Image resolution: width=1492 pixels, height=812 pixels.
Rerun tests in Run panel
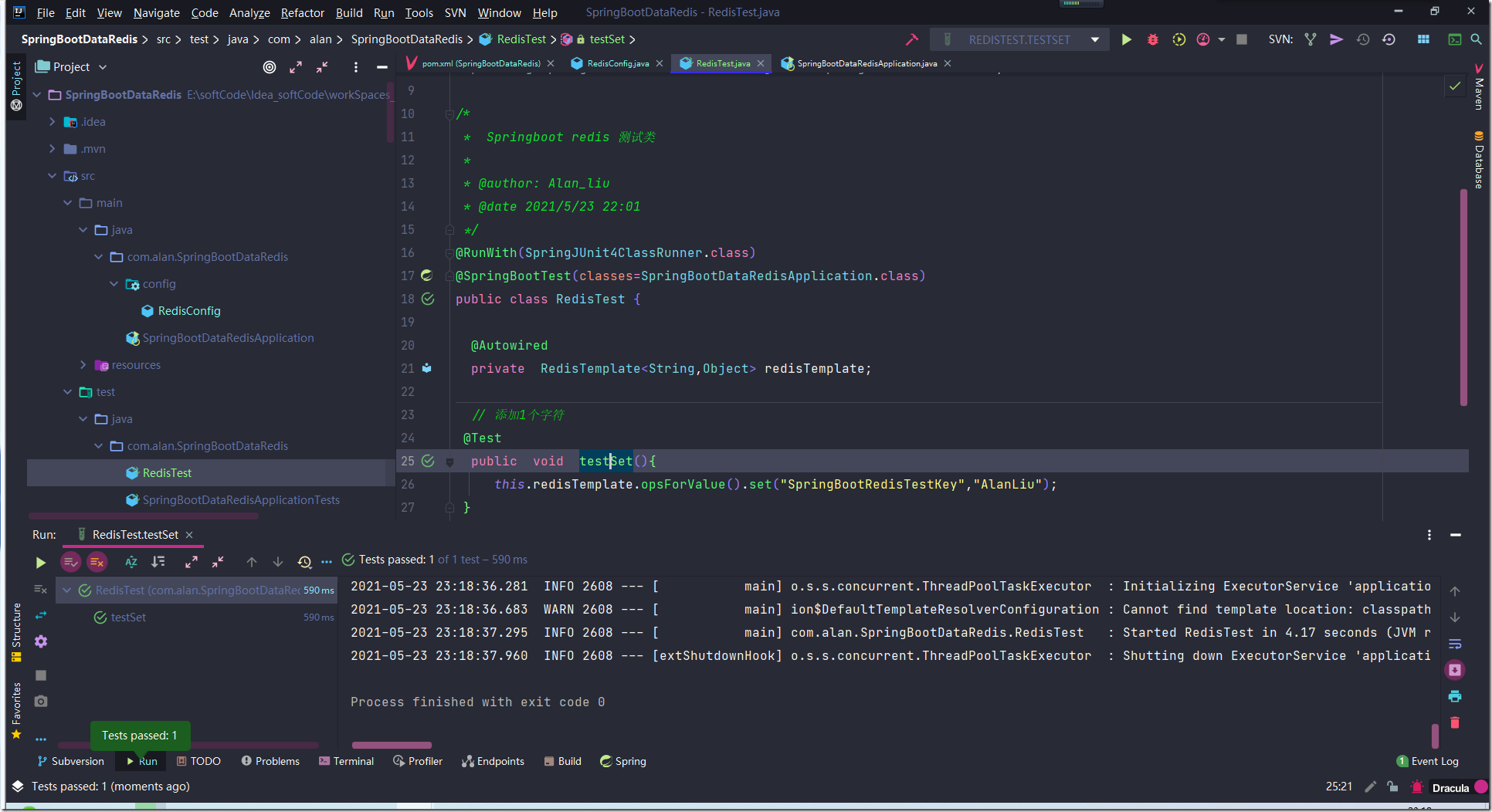[x=40, y=563]
